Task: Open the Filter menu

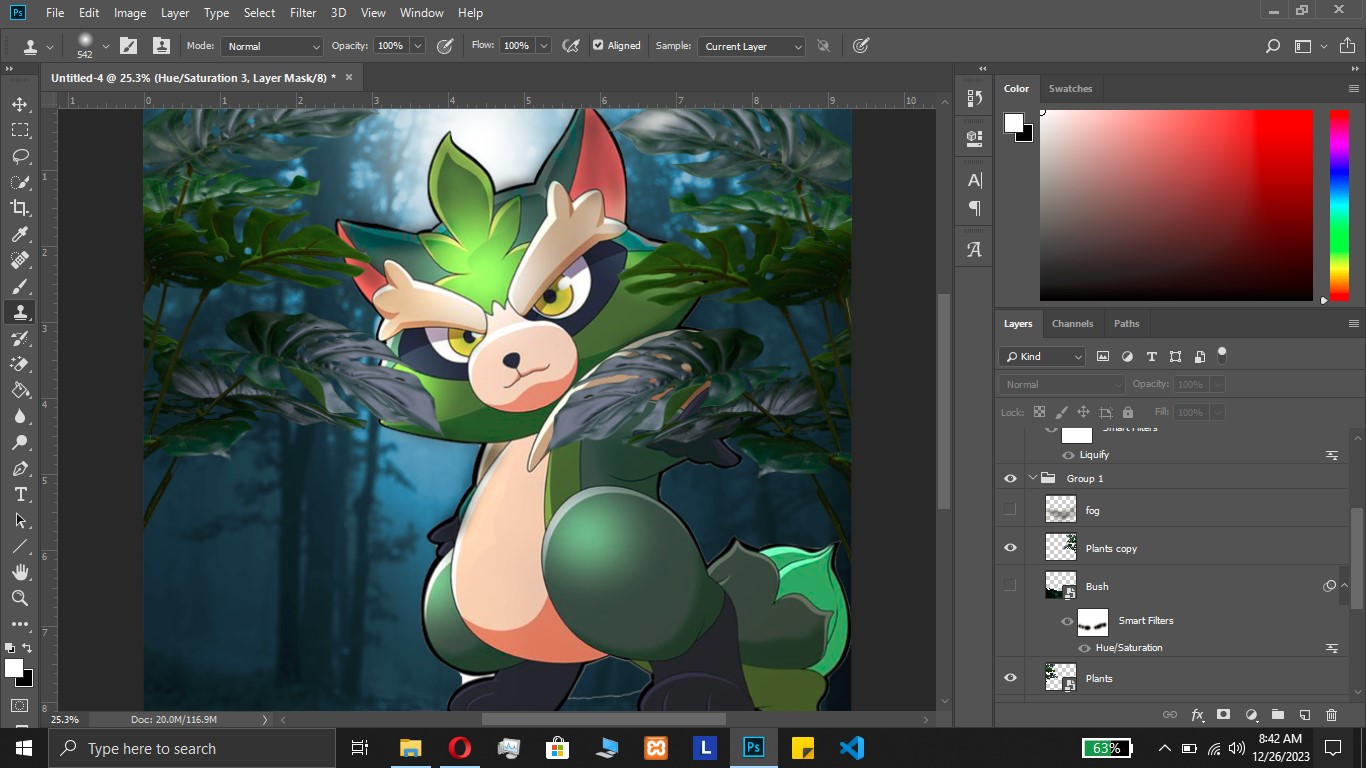Action: click(303, 13)
